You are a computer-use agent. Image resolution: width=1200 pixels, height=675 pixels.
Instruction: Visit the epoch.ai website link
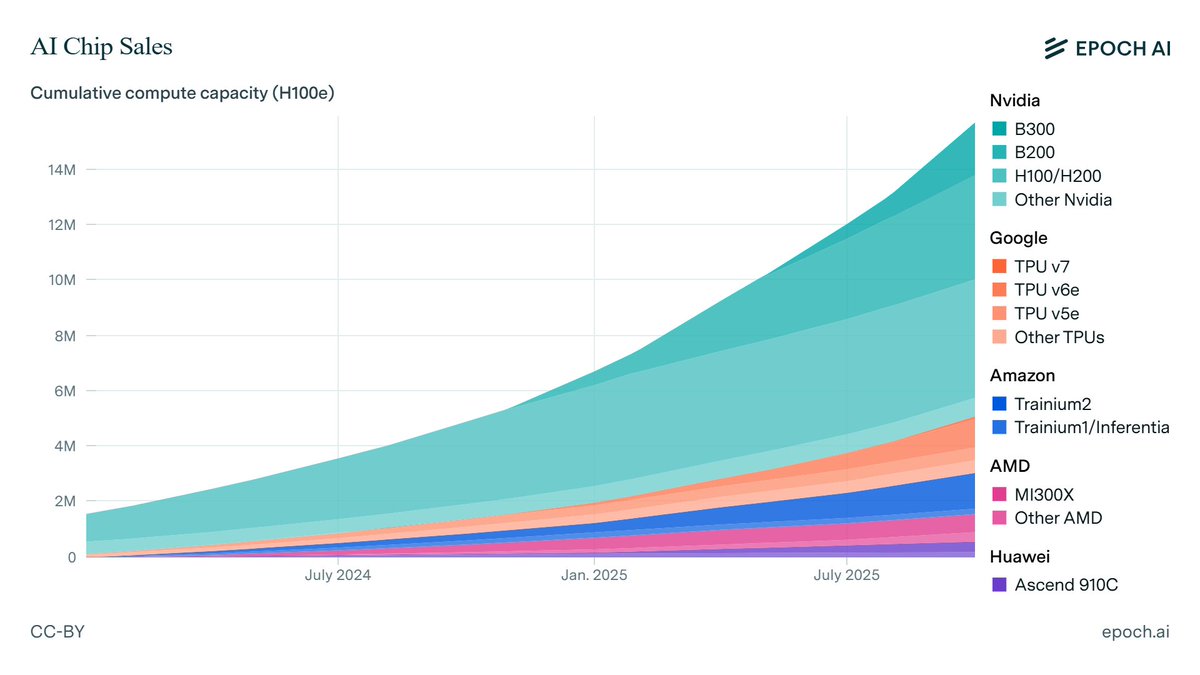click(x=1136, y=631)
